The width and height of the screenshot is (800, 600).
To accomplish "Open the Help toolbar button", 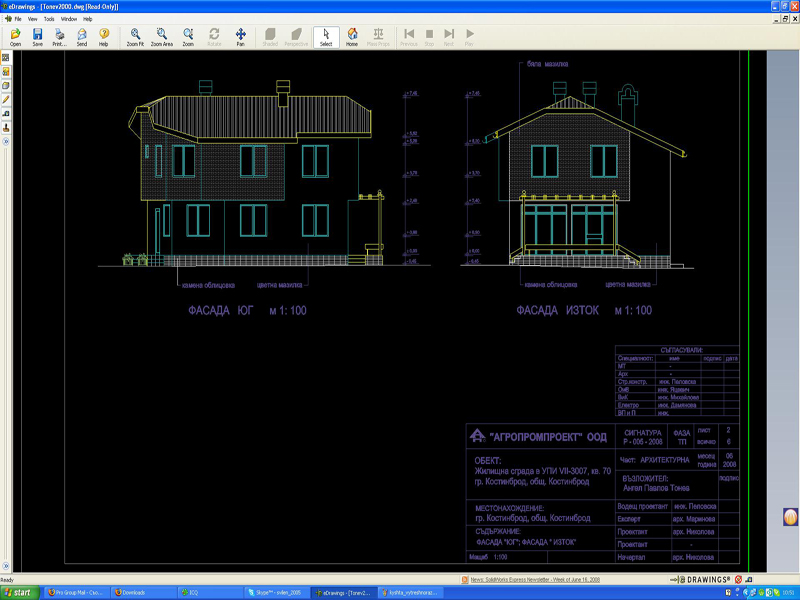I will tap(104, 38).
